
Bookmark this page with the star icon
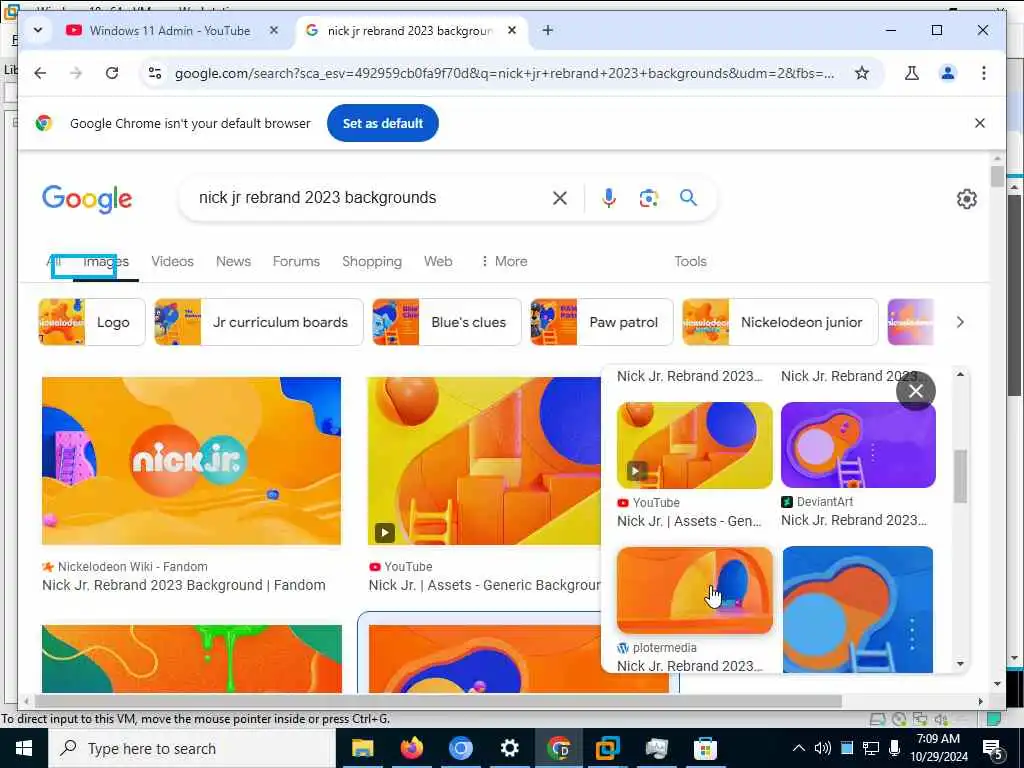coord(862,73)
